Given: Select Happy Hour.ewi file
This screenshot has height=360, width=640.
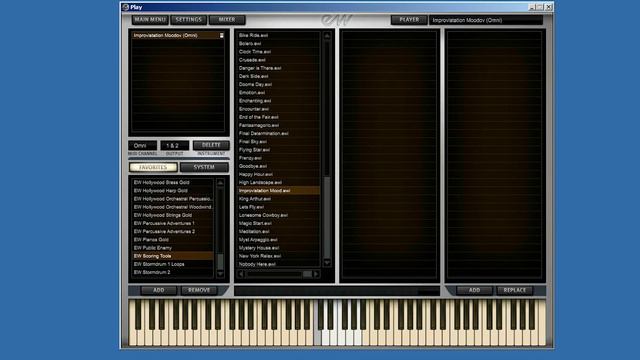Looking at the screenshot, I should 279,174.
